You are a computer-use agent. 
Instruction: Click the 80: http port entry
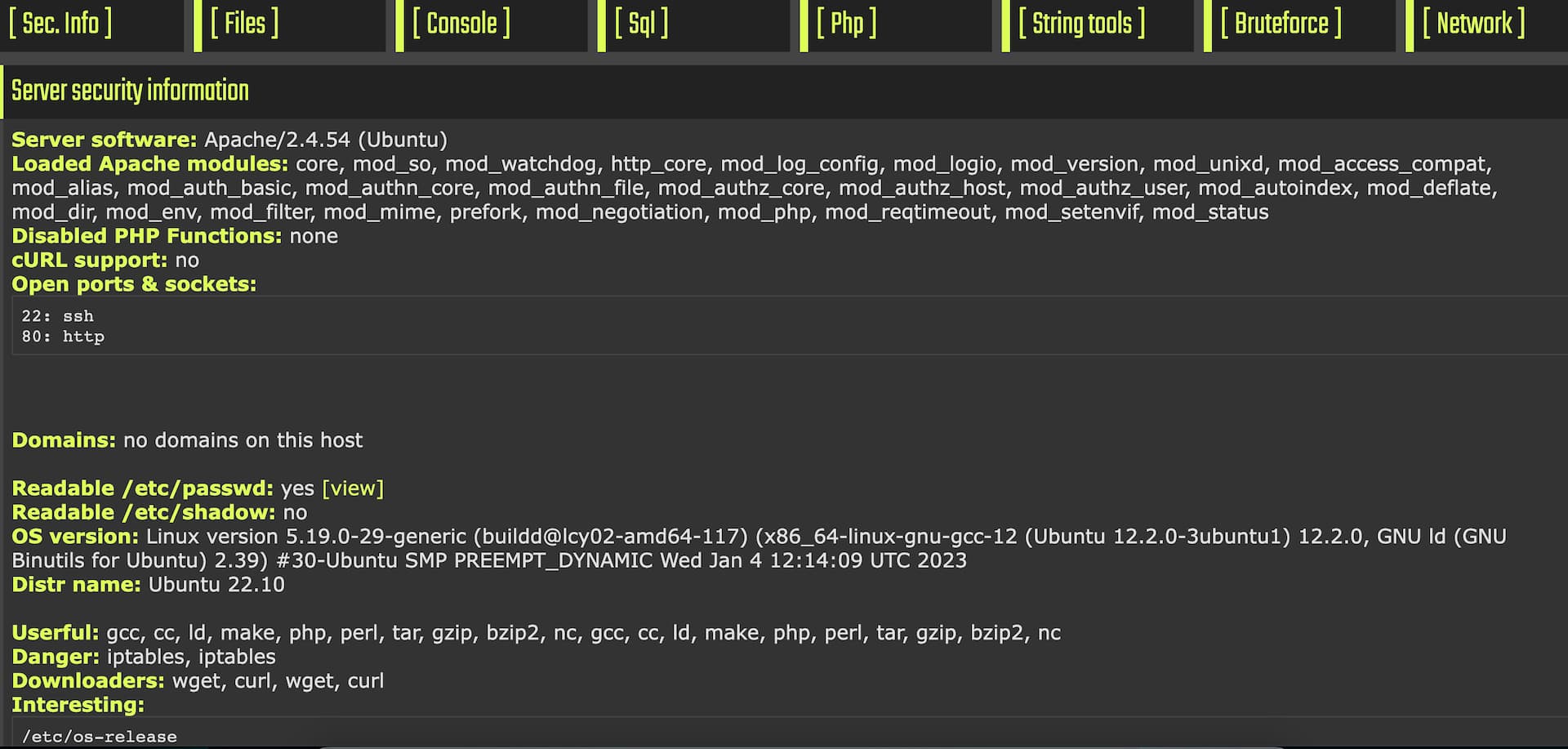tap(63, 337)
